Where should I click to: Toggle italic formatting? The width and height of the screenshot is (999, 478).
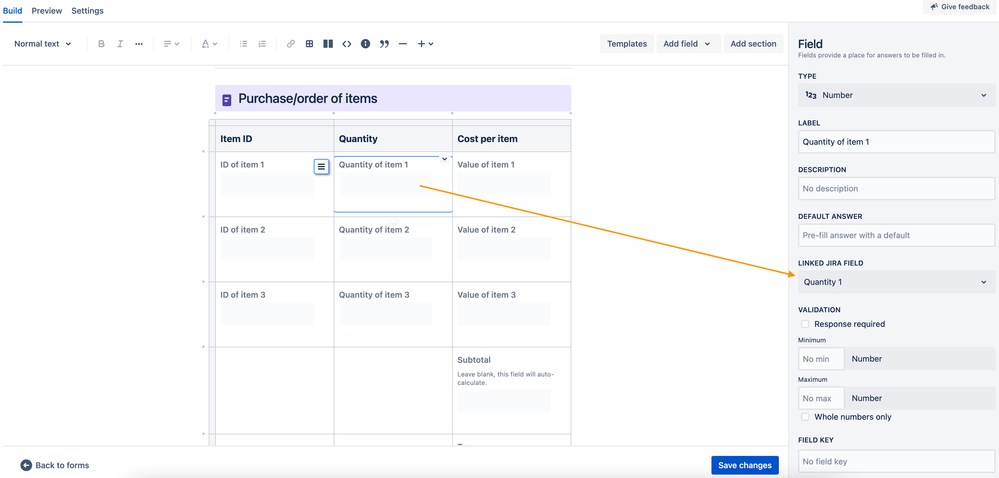click(120, 44)
